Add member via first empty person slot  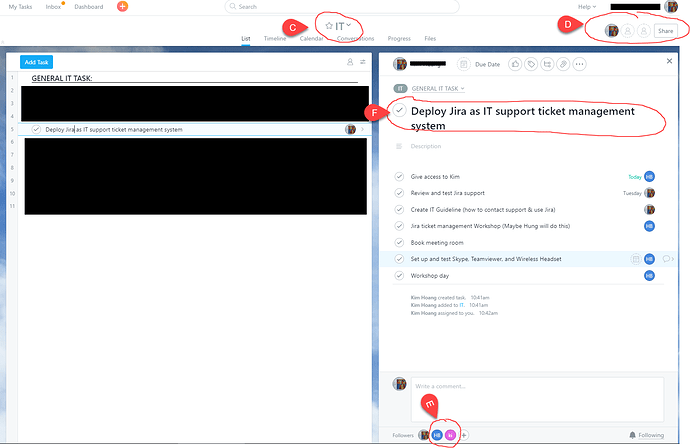(x=628, y=31)
